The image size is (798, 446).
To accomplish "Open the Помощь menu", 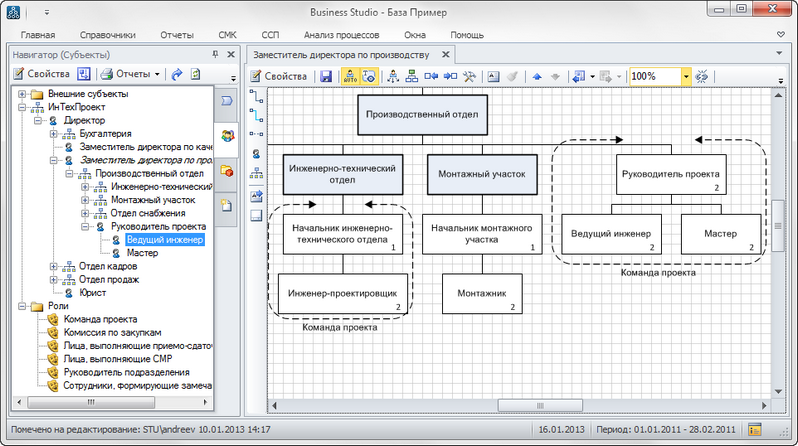I will tap(467, 35).
